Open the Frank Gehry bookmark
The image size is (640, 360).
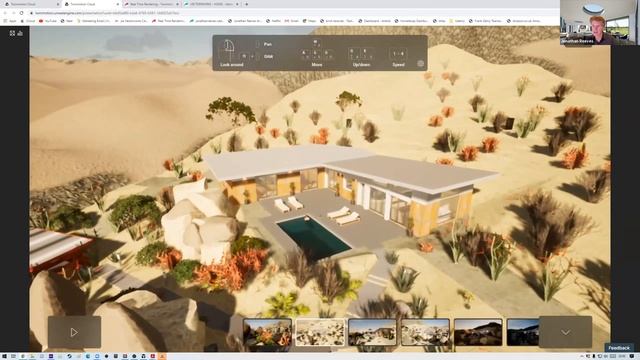coord(486,21)
